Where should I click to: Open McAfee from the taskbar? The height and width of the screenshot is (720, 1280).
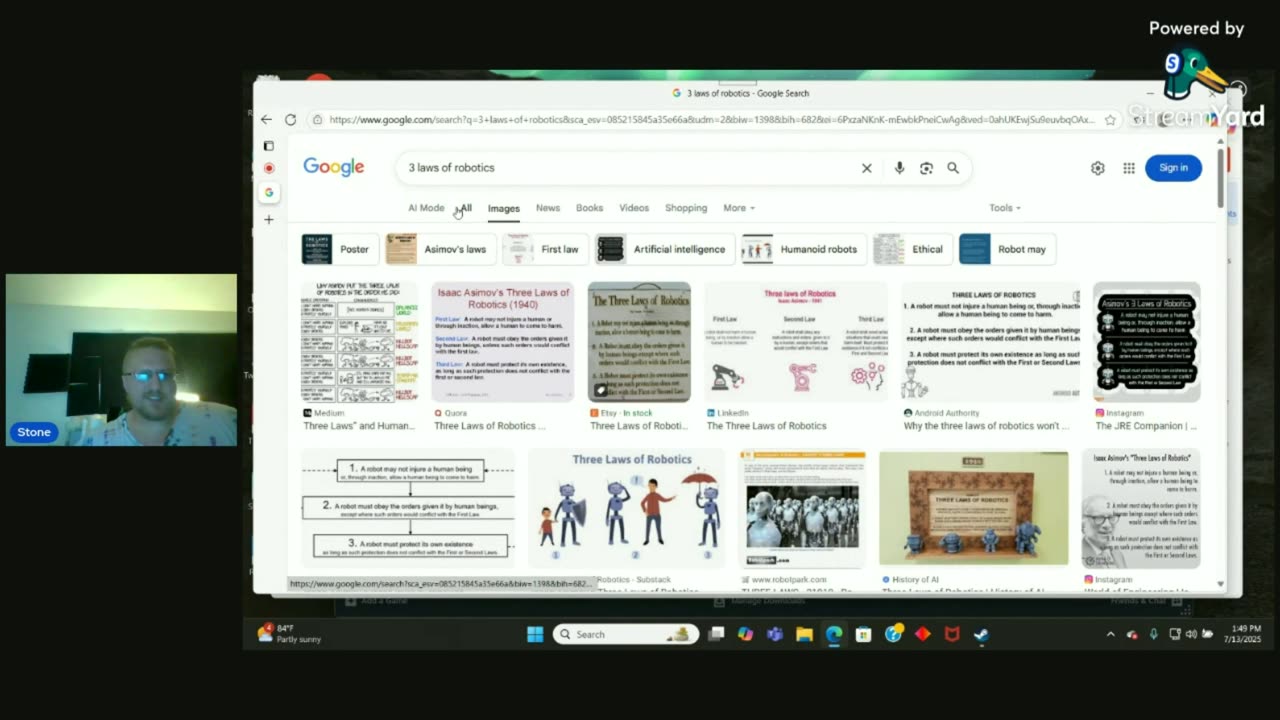[952, 634]
